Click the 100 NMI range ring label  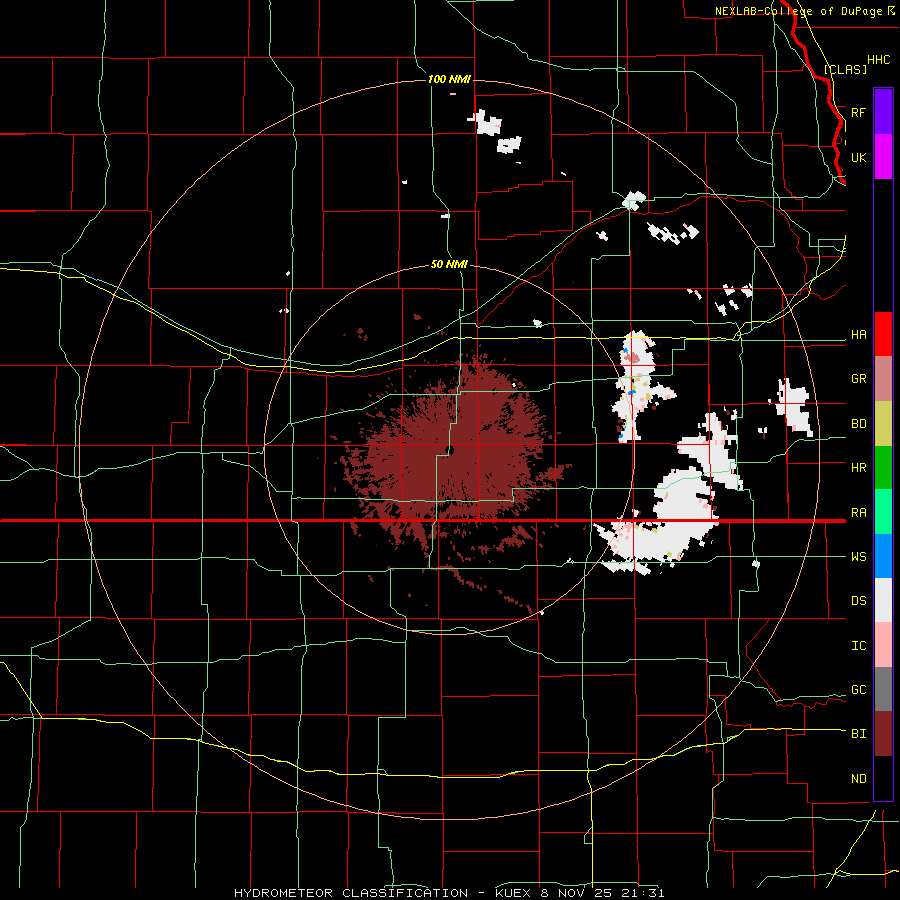coord(449,79)
